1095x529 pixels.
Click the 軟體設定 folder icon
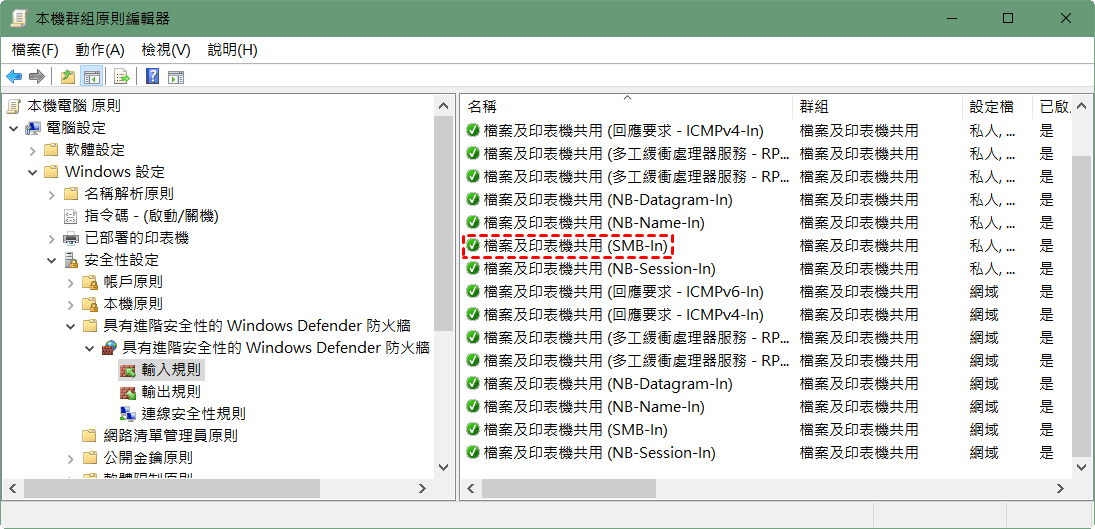coord(50,149)
